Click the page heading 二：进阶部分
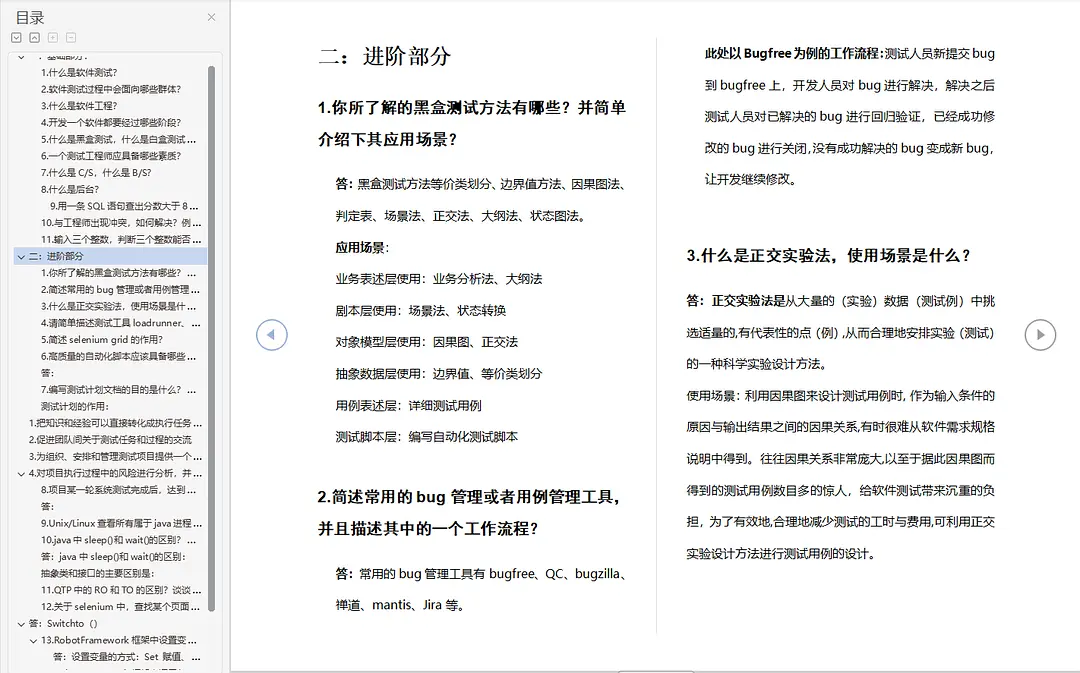Viewport: 1080px width, 673px height. [384, 56]
